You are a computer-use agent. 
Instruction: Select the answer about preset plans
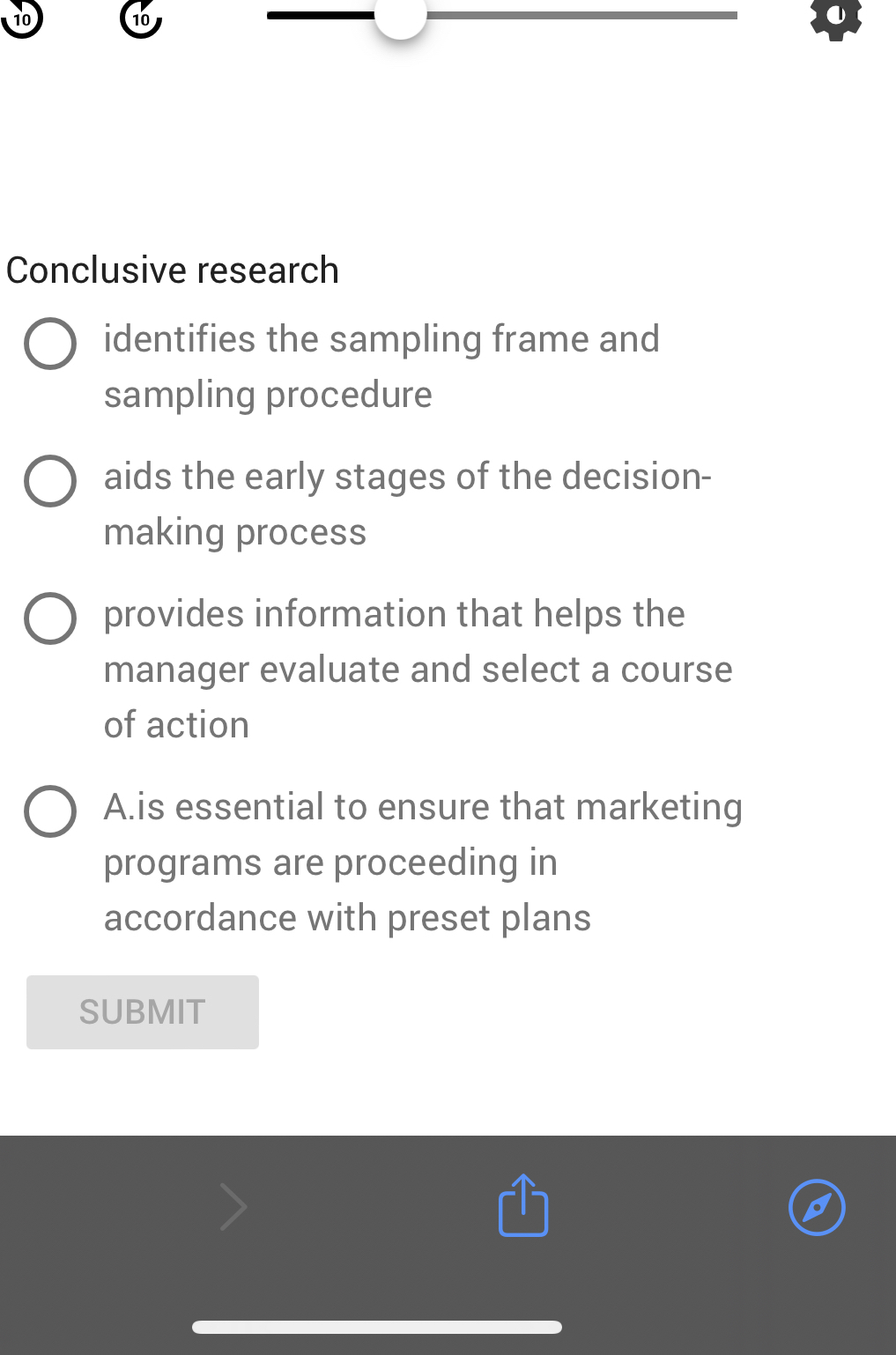click(50, 811)
